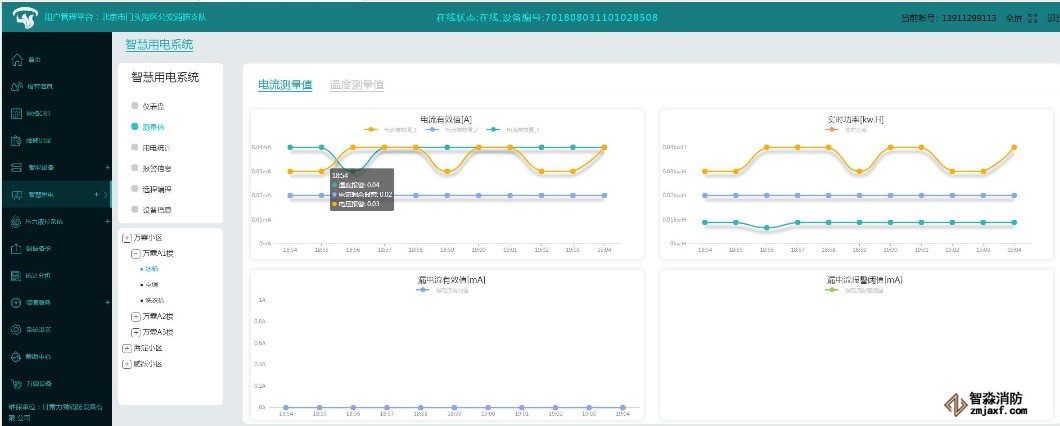The width and height of the screenshot is (1060, 426).
Task: Select the 仪表盘 radio option
Action: pos(135,105)
